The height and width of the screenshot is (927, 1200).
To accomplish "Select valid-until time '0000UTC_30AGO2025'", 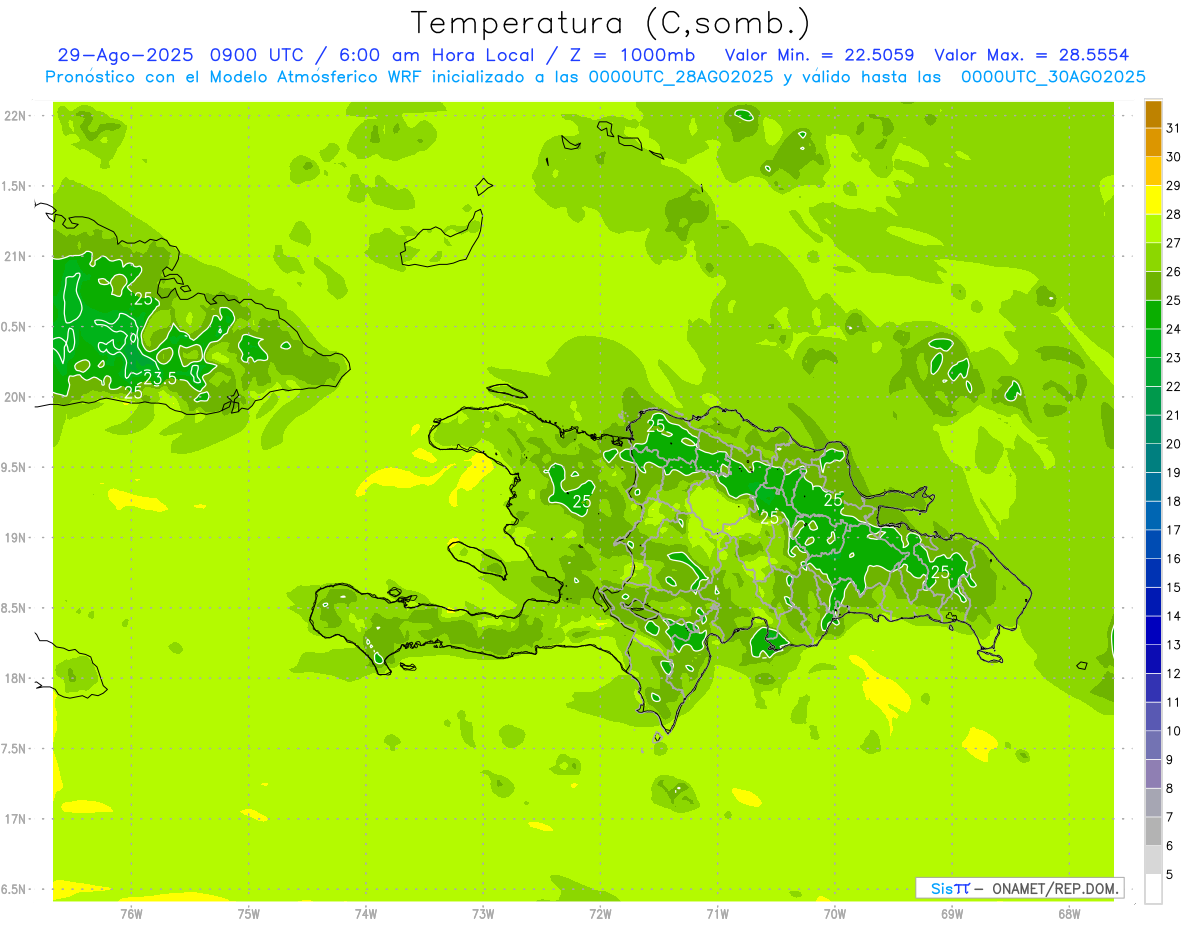I will click(x=1052, y=77).
